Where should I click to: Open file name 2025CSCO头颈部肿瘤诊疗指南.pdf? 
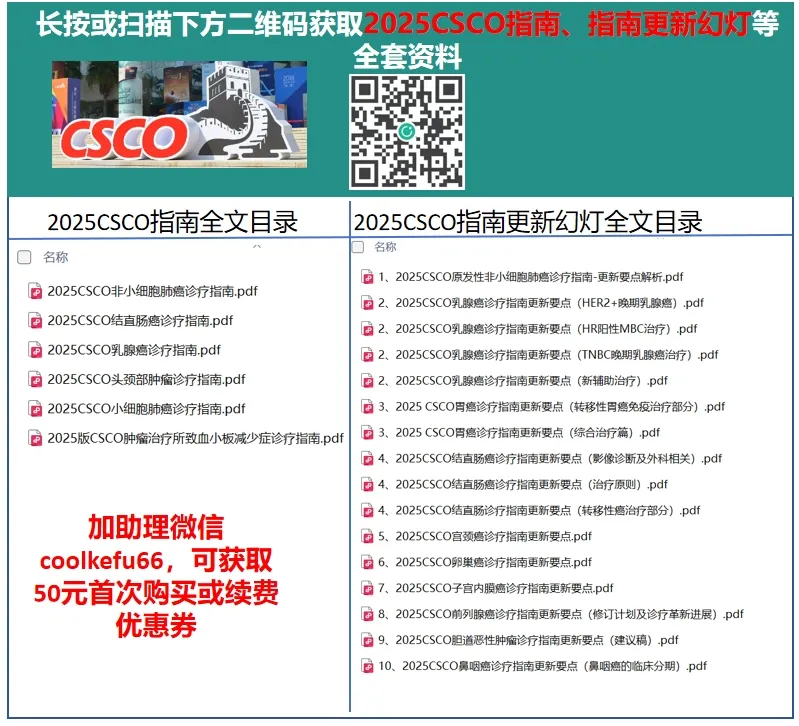tap(146, 380)
